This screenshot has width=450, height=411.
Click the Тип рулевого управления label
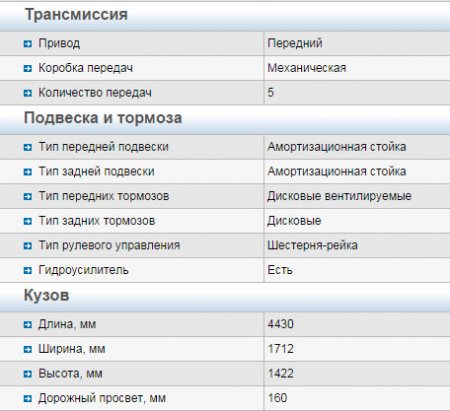(109, 246)
